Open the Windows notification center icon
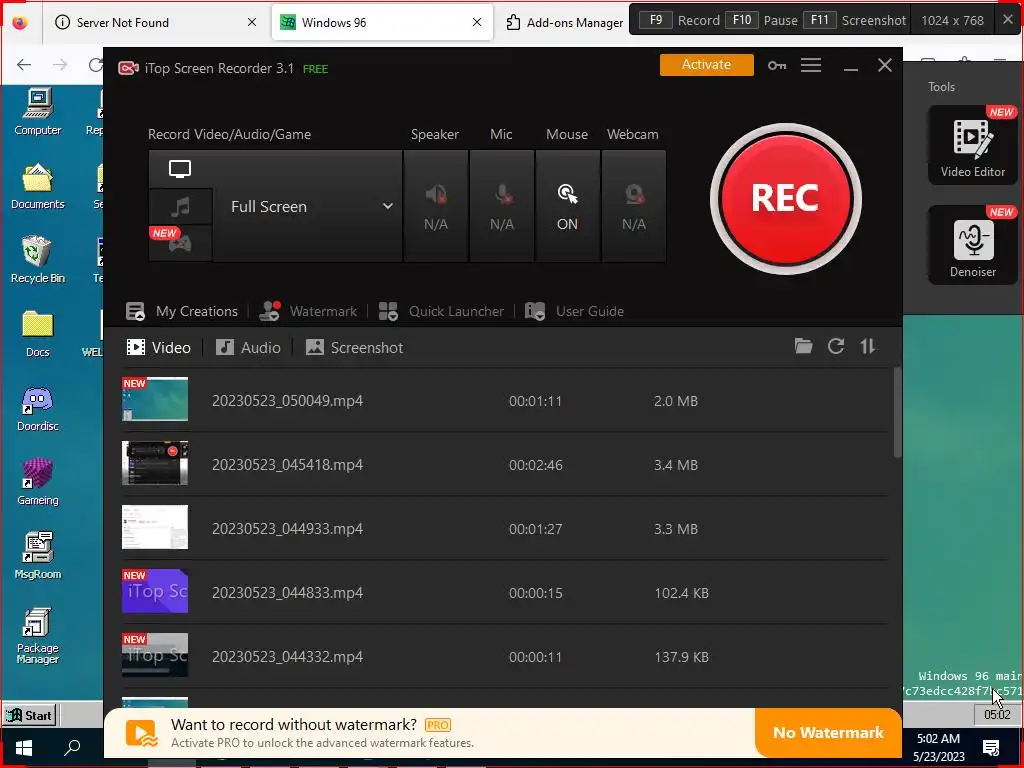 pos(991,748)
